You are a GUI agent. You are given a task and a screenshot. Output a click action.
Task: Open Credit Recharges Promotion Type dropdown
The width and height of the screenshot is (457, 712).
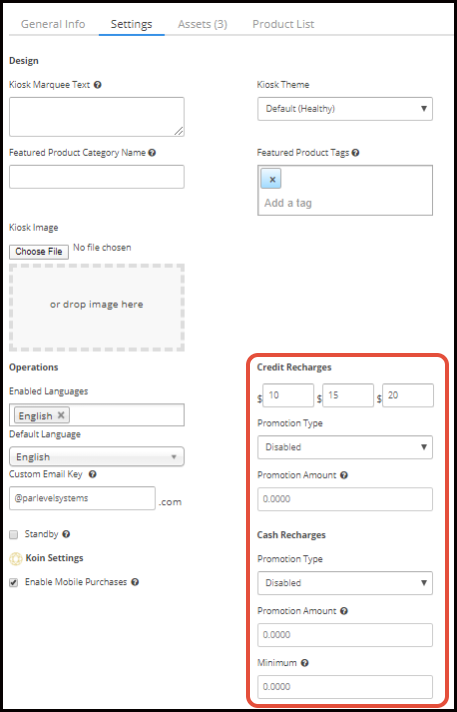[345, 447]
